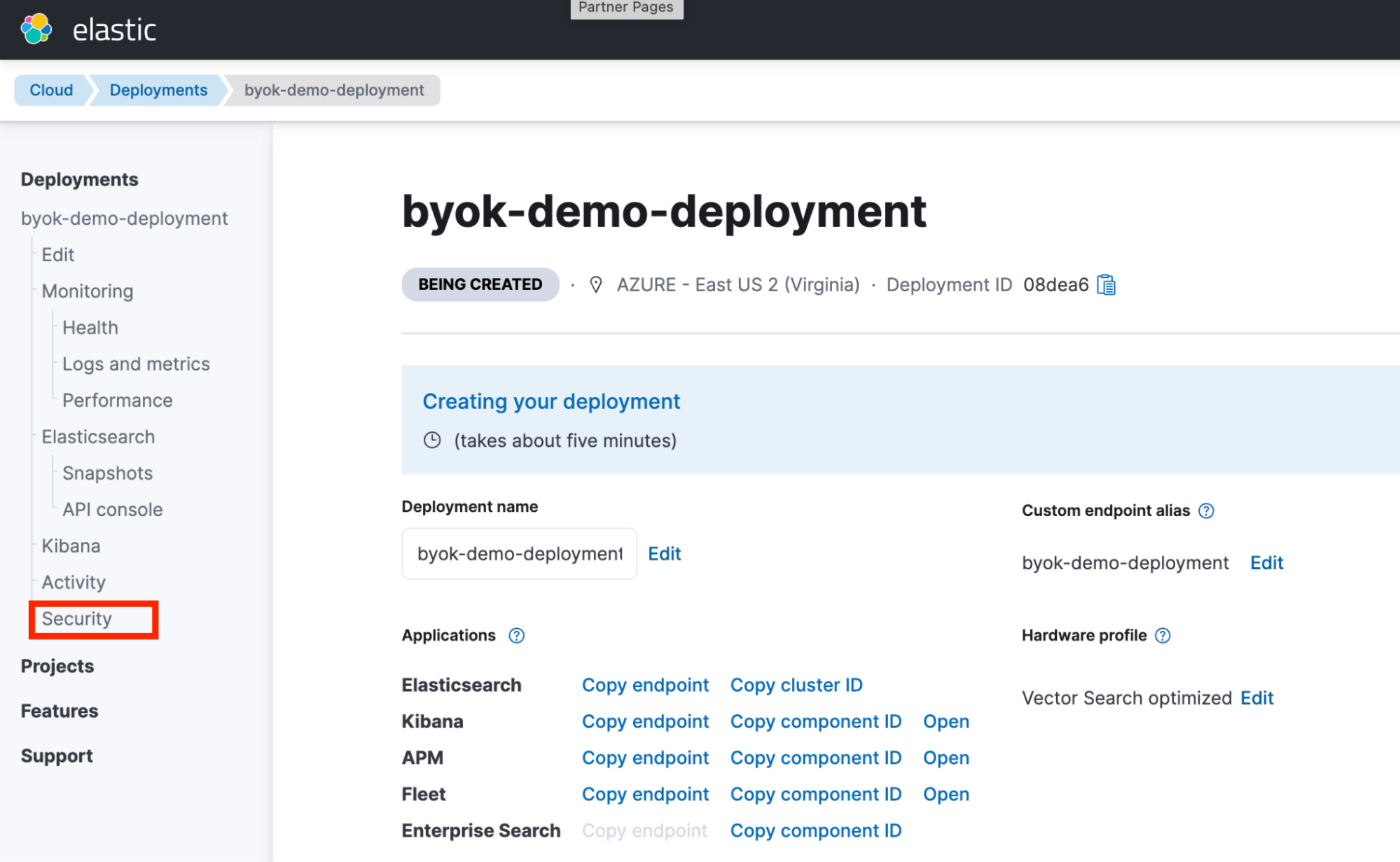Click the Deployment name input field

point(520,554)
